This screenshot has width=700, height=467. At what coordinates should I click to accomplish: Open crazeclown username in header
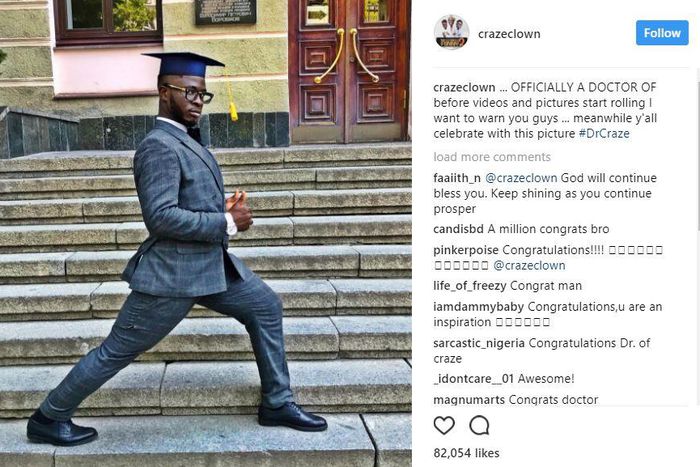[509, 34]
